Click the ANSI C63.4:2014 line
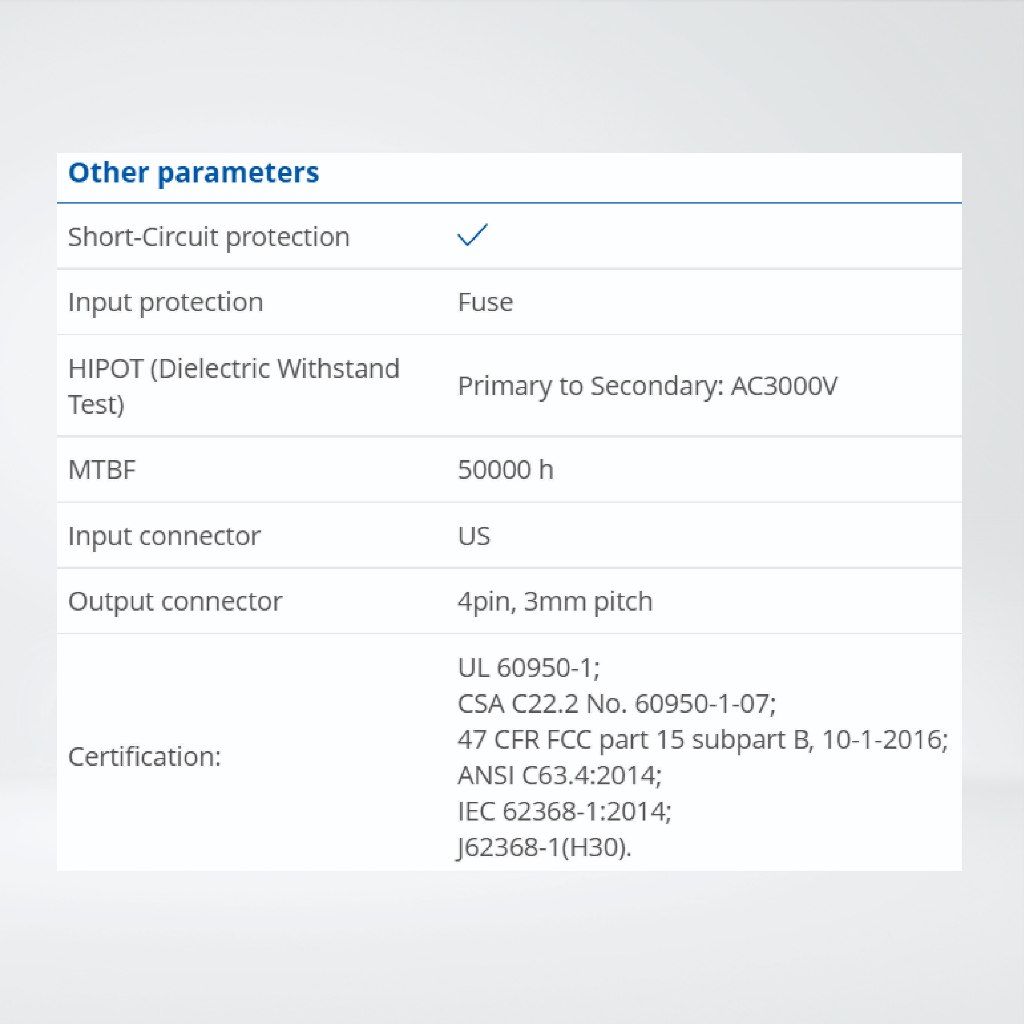Screen dimensions: 1024x1024 pyautogui.click(x=560, y=776)
